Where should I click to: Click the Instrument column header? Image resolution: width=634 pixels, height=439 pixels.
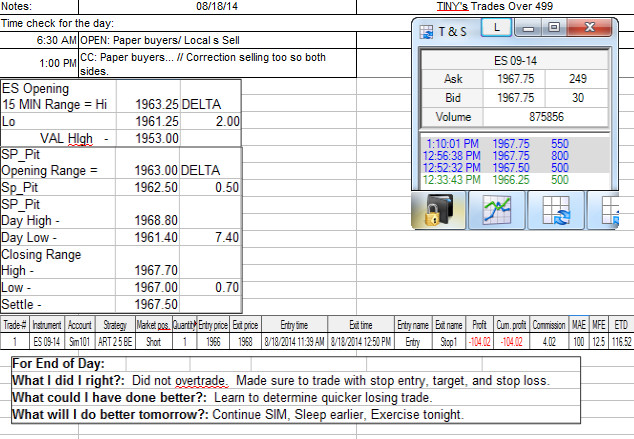click(47, 325)
